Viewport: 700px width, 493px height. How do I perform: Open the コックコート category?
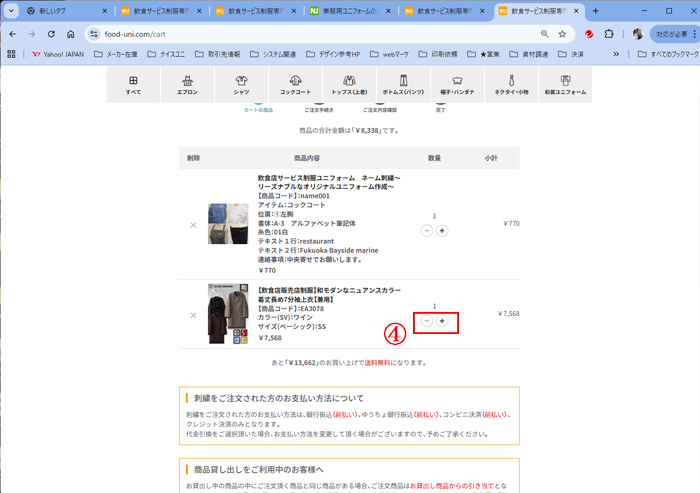click(295, 85)
